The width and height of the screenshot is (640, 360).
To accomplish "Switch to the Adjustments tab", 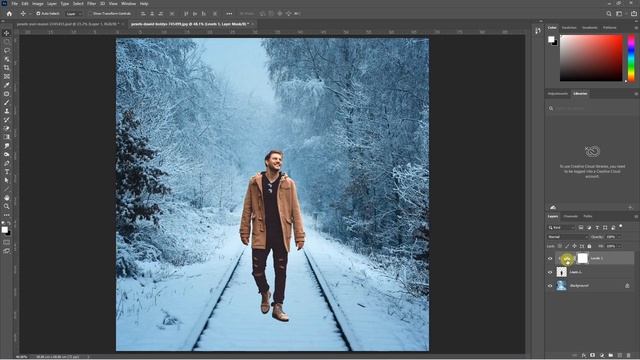I will (x=558, y=94).
